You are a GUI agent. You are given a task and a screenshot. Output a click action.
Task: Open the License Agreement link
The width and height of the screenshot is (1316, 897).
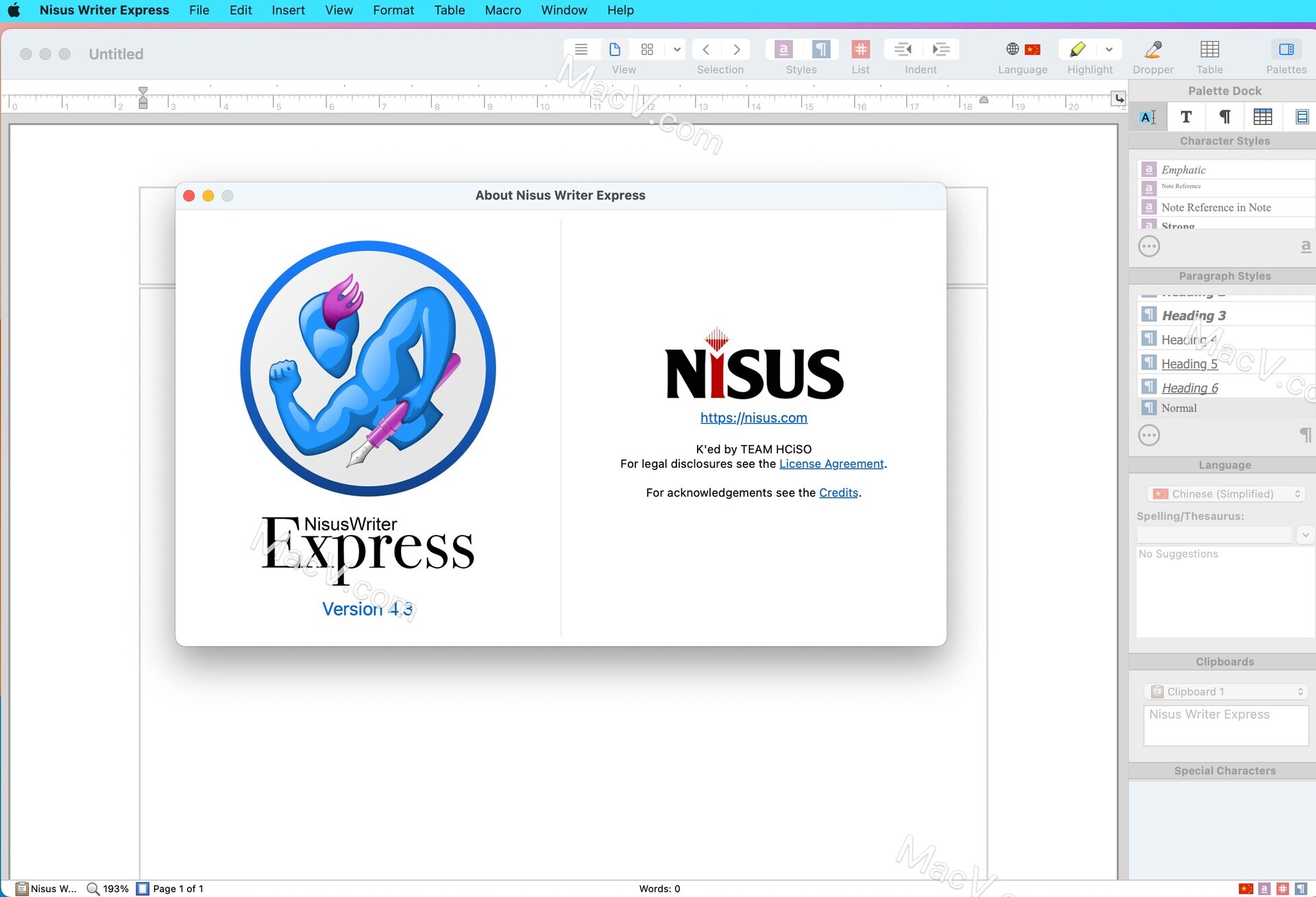[831, 464]
